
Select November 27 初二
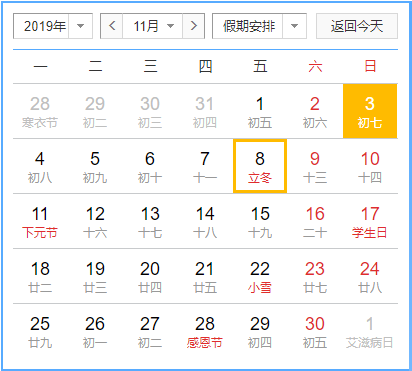150,331
